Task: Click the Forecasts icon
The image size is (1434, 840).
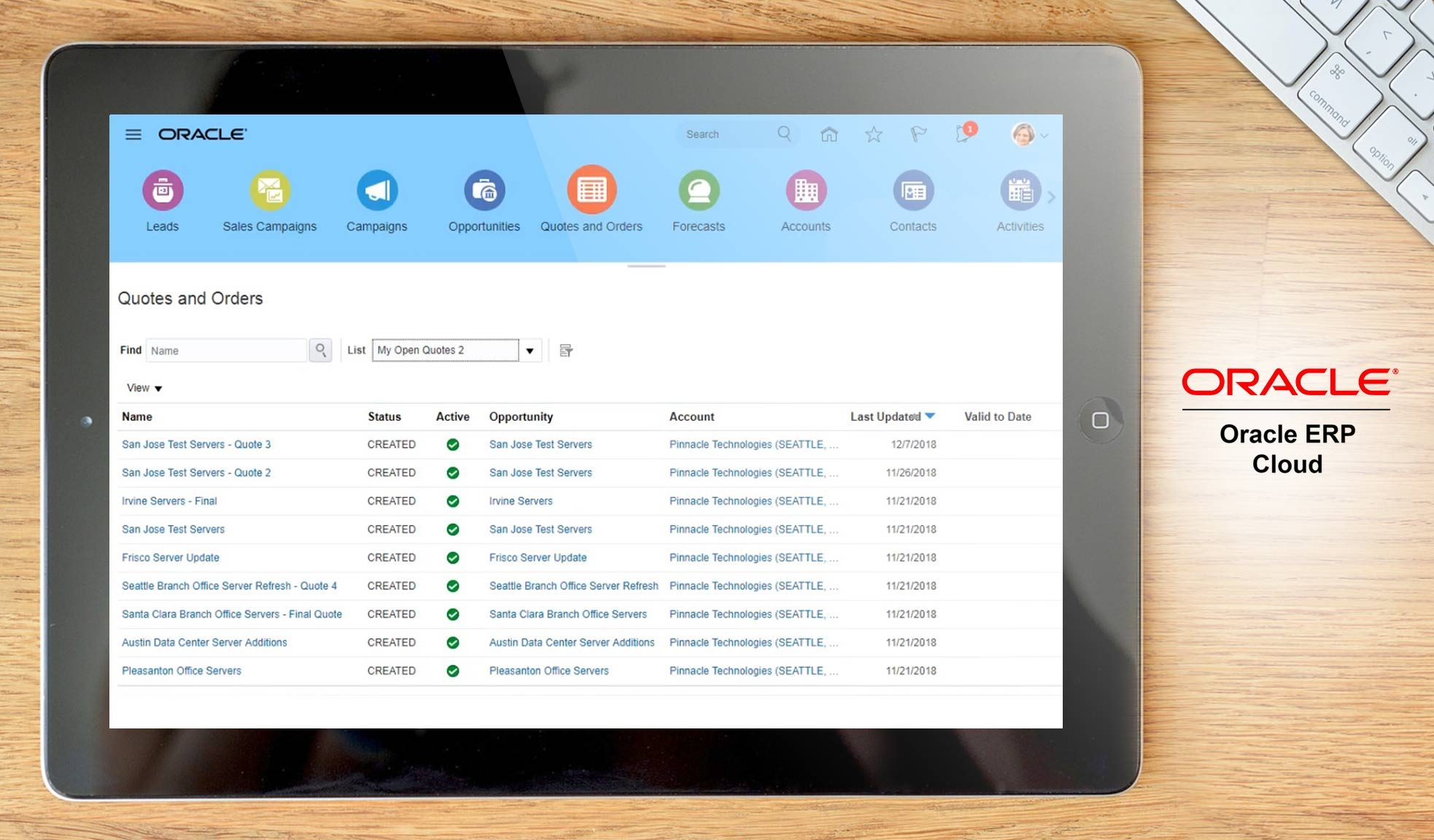Action: (x=698, y=192)
